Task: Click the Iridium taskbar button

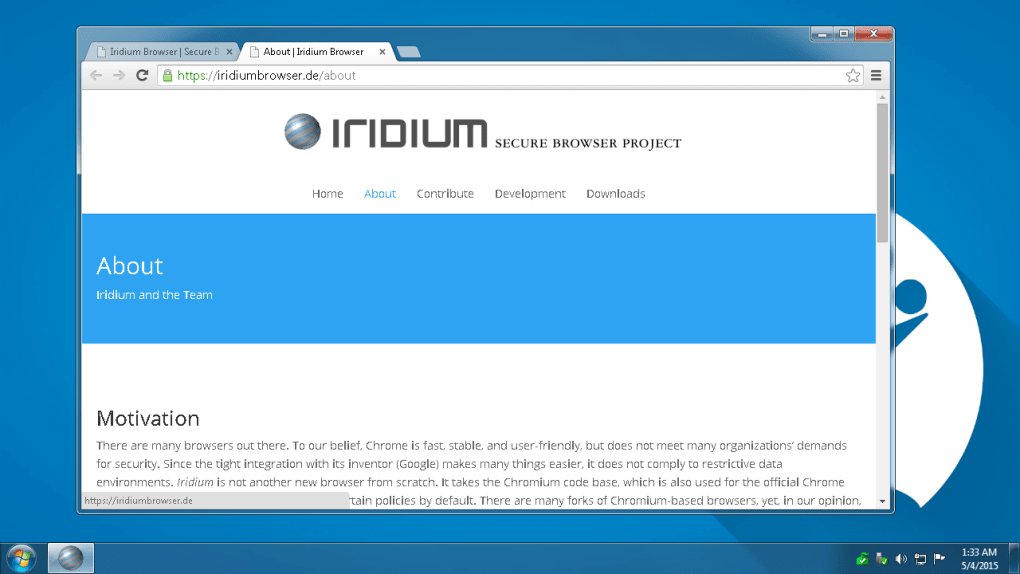Action: coord(71,558)
